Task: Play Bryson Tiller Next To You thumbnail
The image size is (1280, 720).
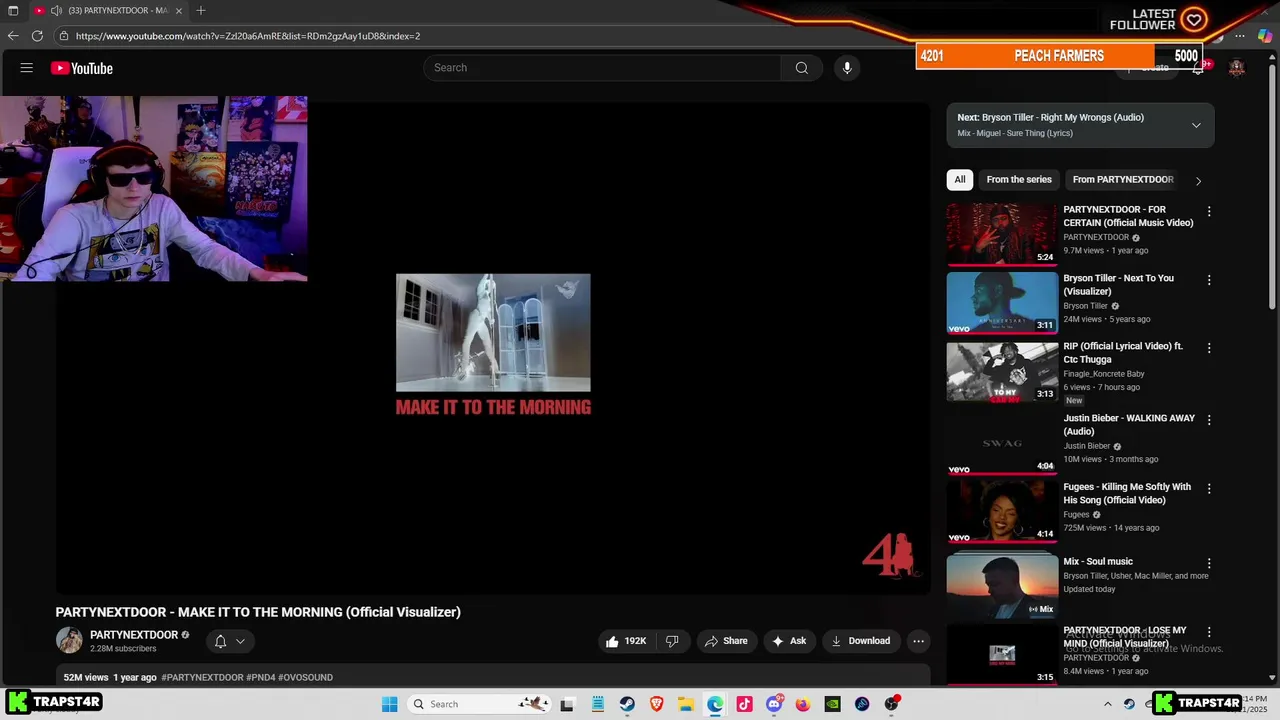Action: (1002, 303)
